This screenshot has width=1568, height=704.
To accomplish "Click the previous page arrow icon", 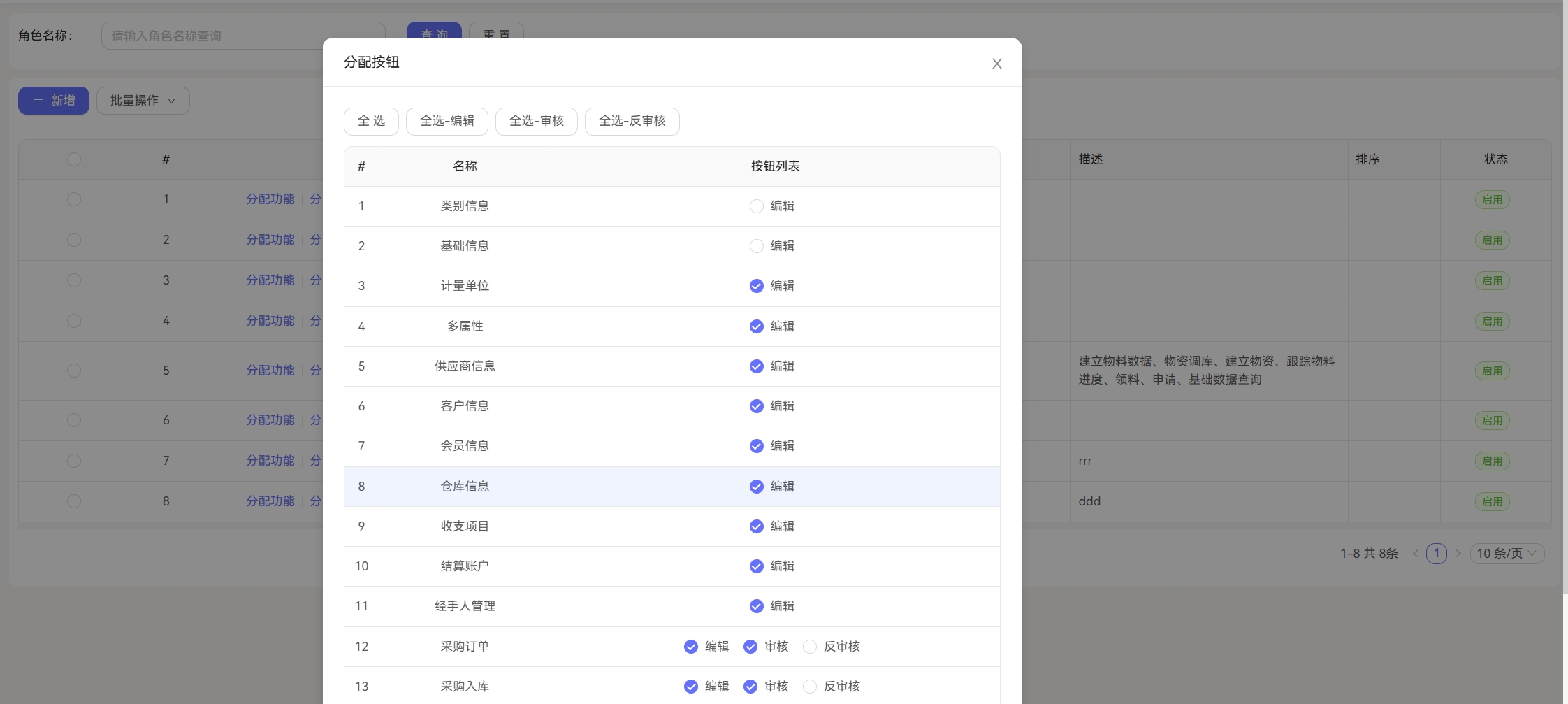I will tap(1416, 554).
